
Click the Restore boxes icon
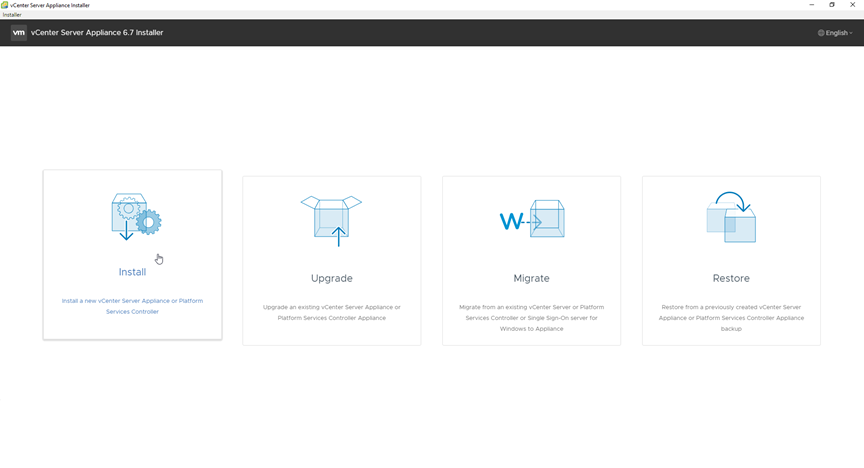point(731,217)
